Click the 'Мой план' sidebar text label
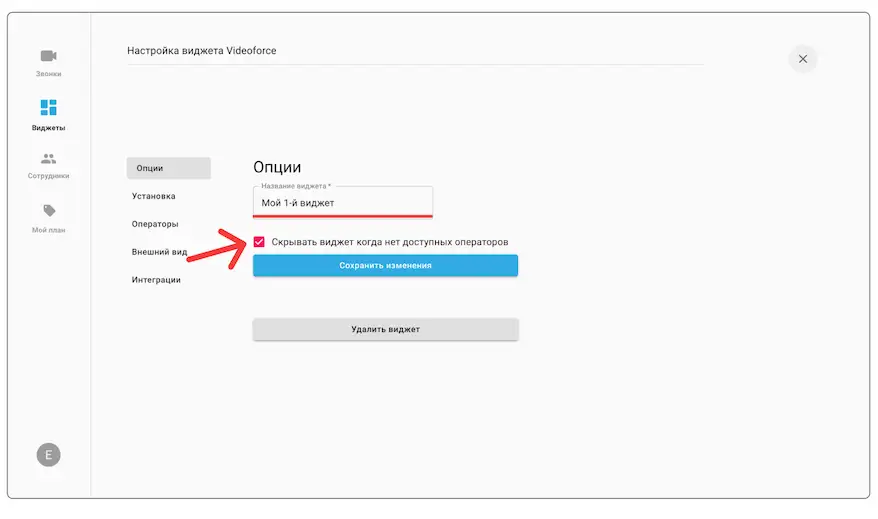The height and width of the screenshot is (519, 878). [x=49, y=230]
